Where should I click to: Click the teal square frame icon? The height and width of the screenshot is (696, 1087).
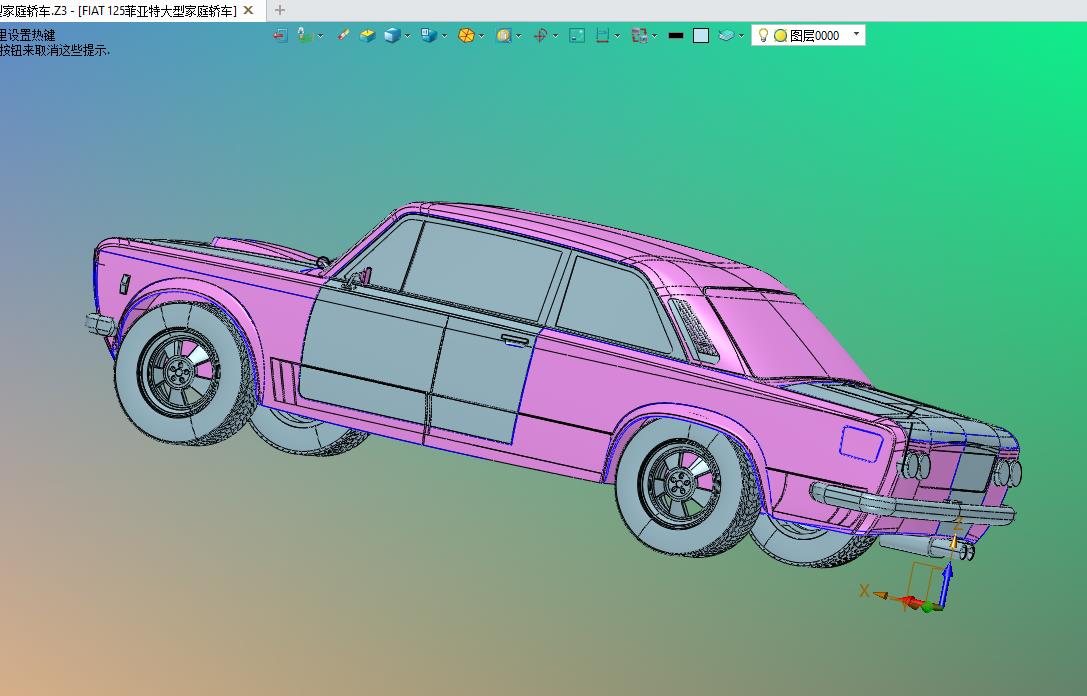(x=577, y=35)
